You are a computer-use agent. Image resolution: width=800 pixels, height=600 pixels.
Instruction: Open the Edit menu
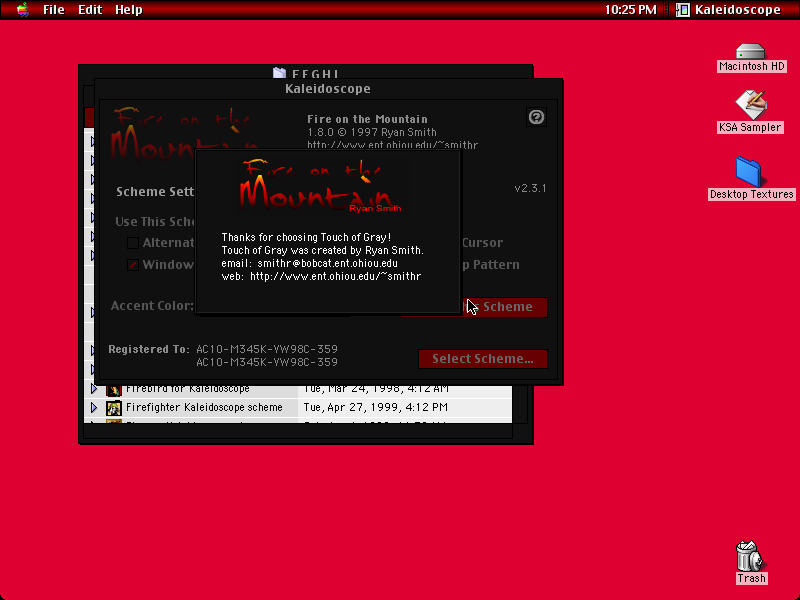point(90,10)
